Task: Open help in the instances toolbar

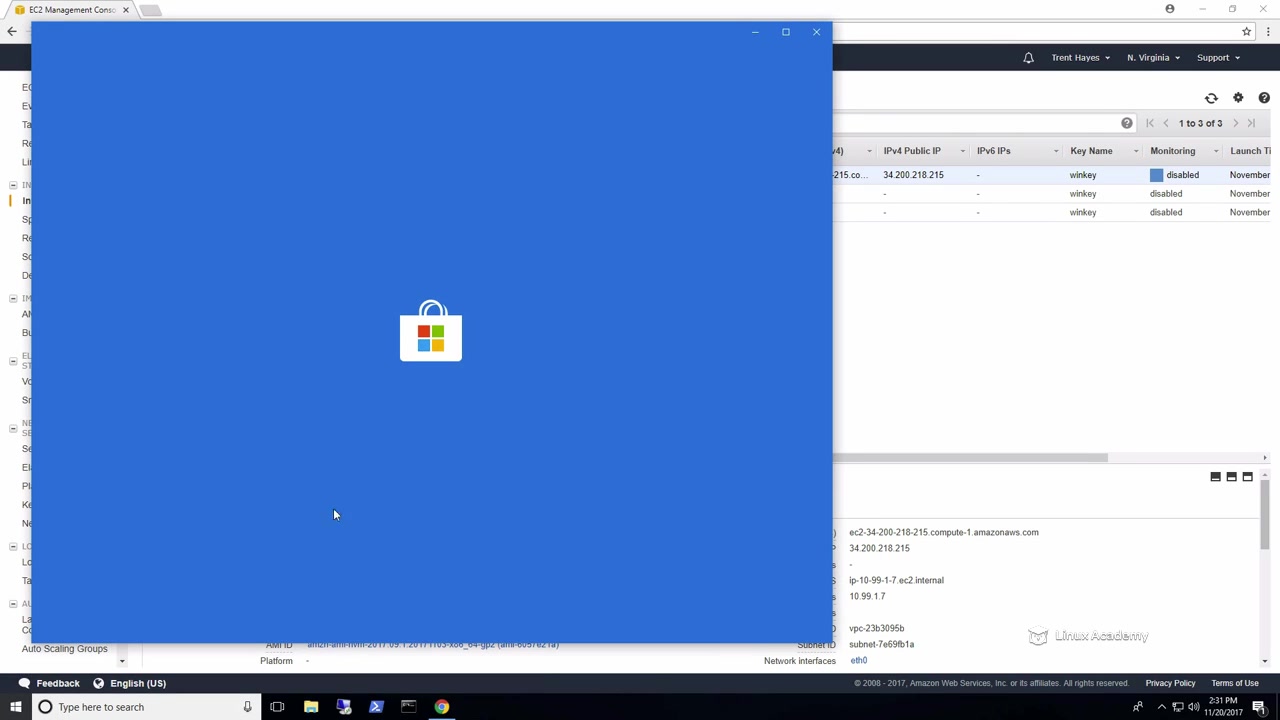Action: tap(1264, 98)
